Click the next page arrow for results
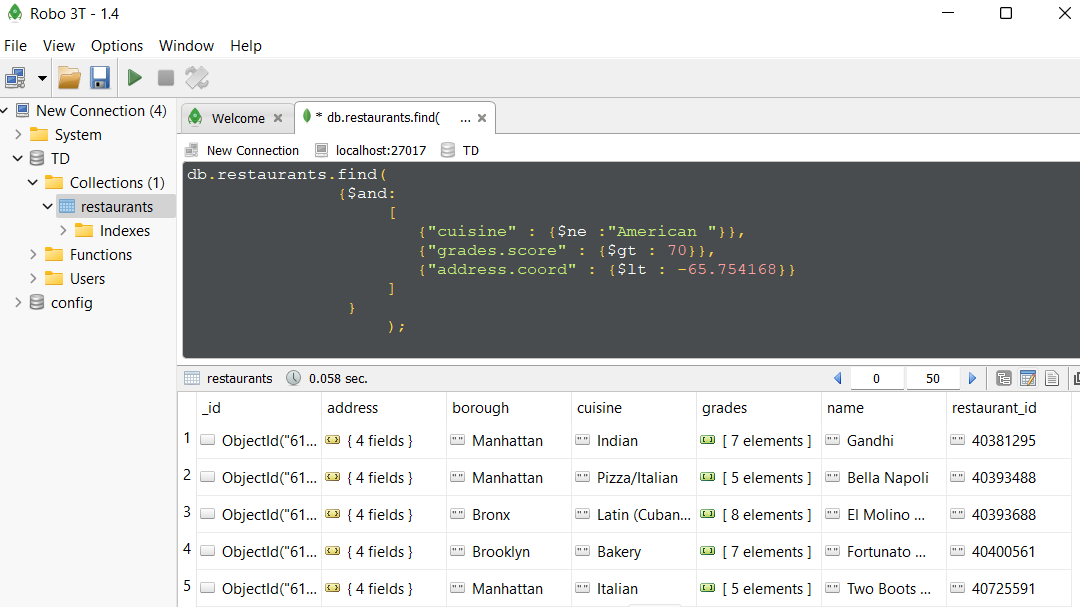 (971, 378)
